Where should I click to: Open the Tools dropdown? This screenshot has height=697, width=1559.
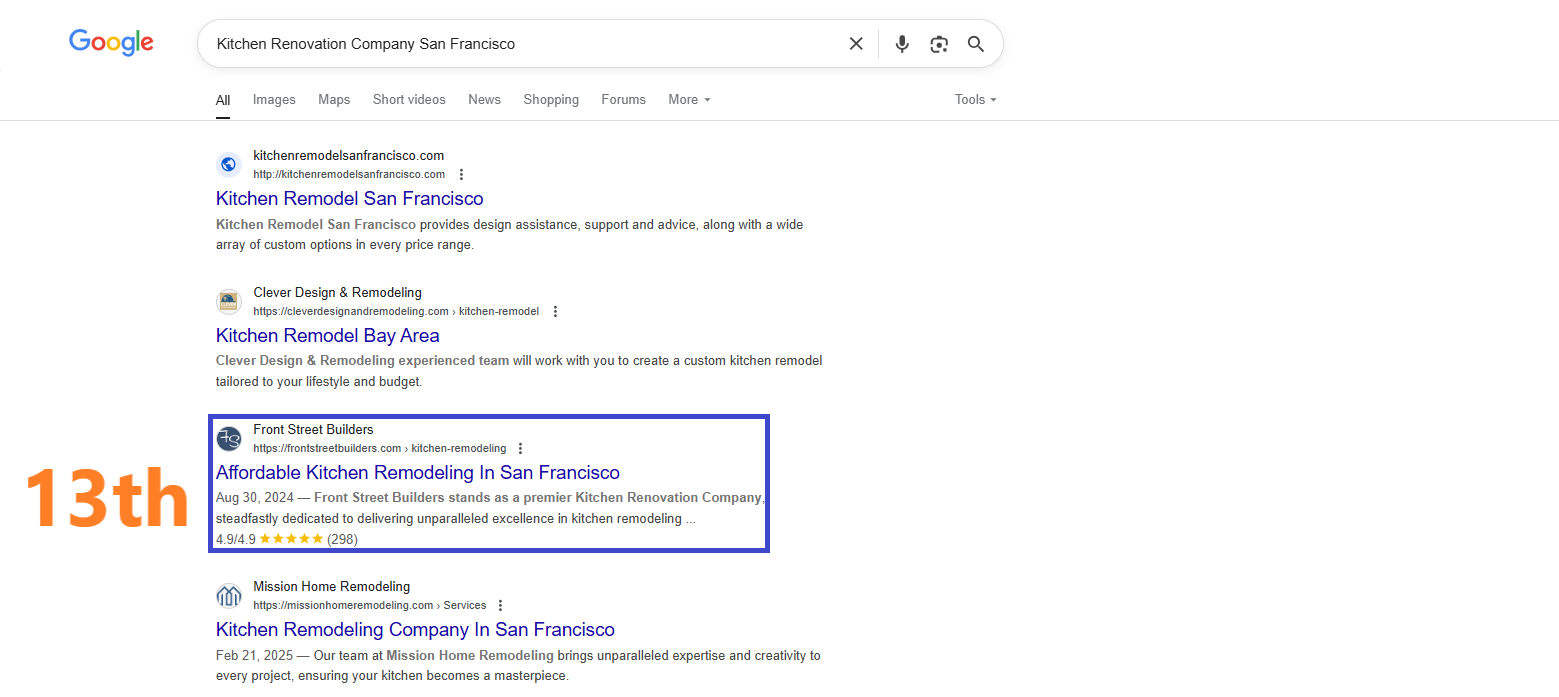[975, 99]
